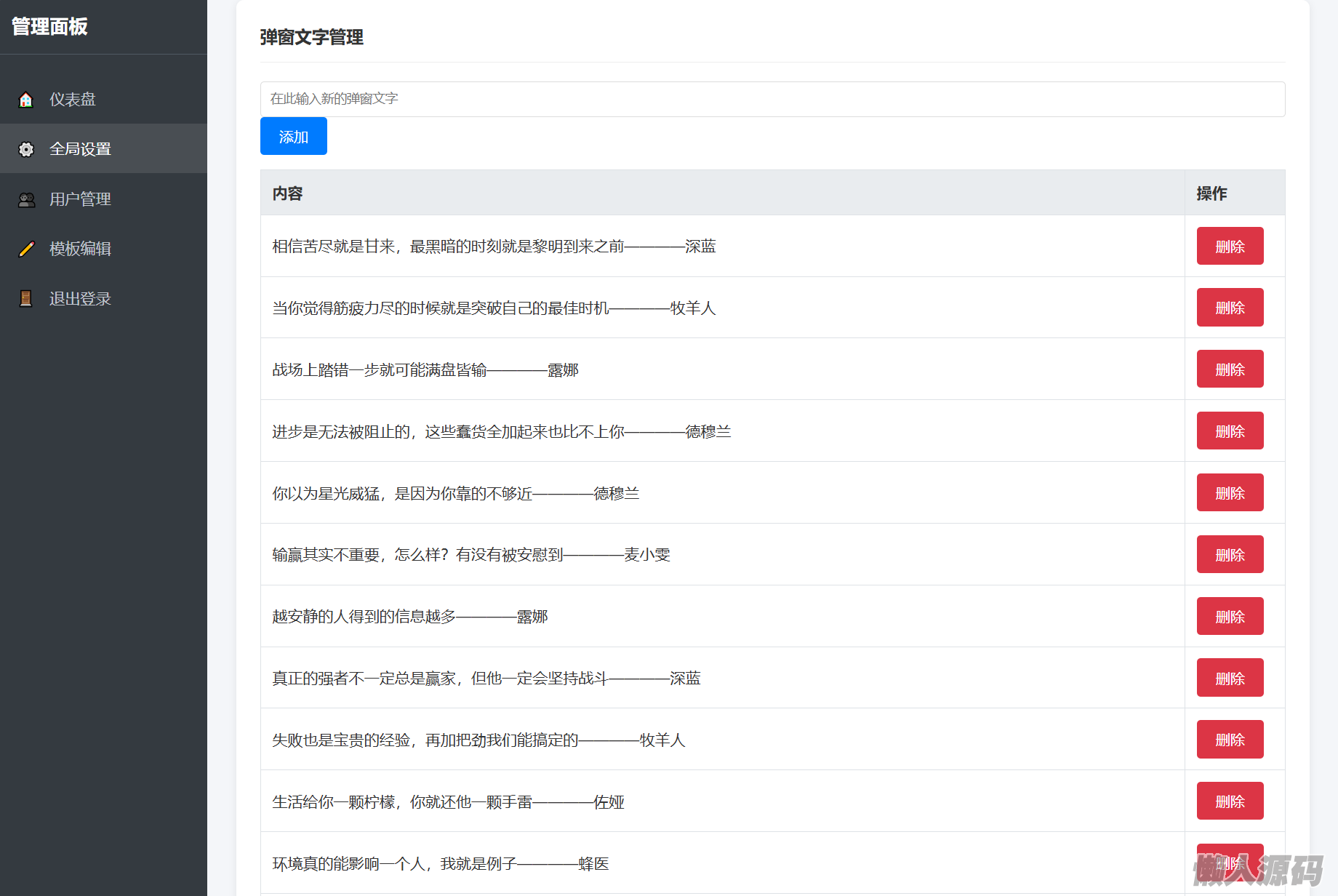Viewport: 1338px width, 896px height.
Task: Remove the 越安静的人 quote entry
Action: [1230, 617]
